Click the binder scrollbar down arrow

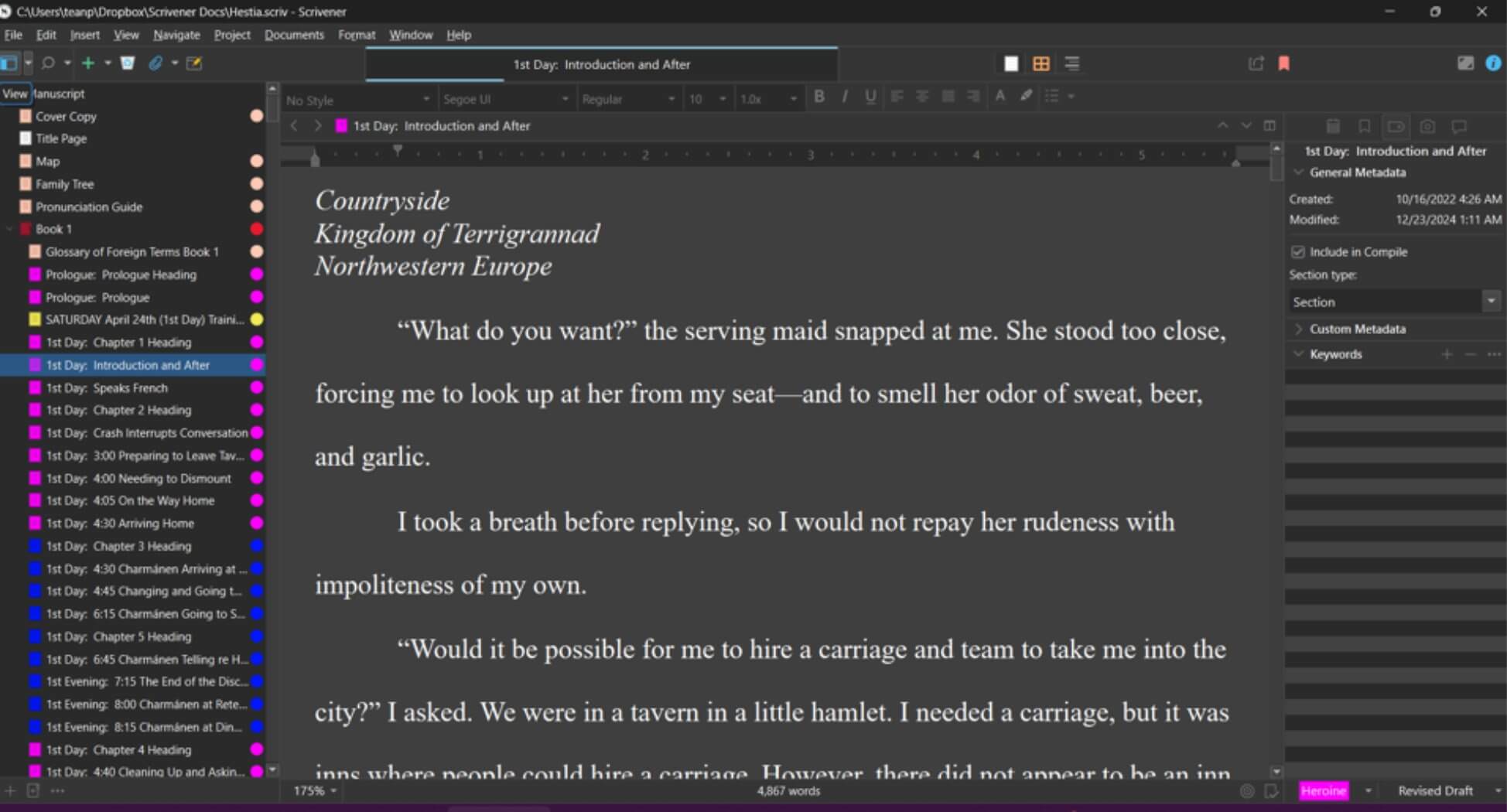pyautogui.click(x=272, y=770)
